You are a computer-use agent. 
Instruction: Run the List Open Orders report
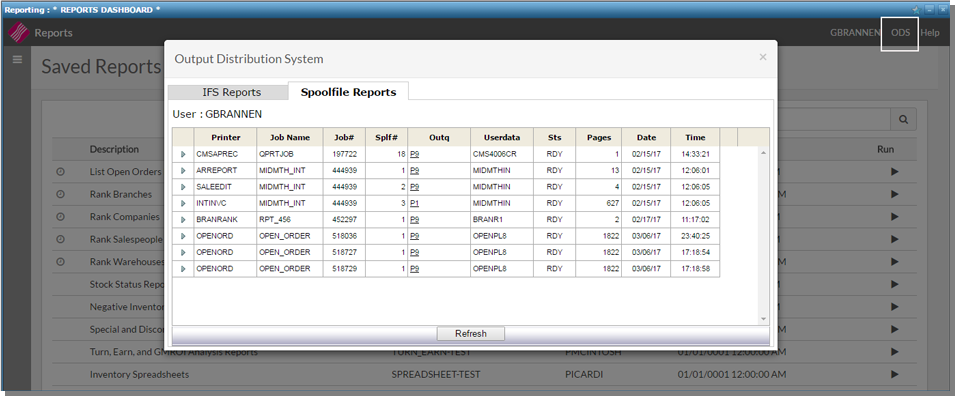(894, 172)
